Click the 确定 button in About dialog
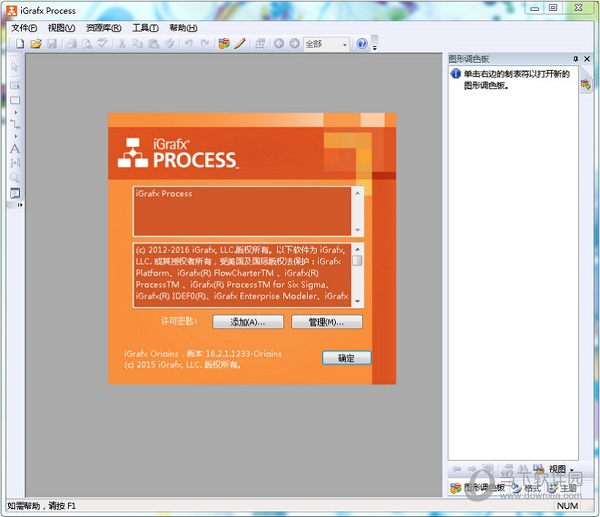 pos(346,358)
